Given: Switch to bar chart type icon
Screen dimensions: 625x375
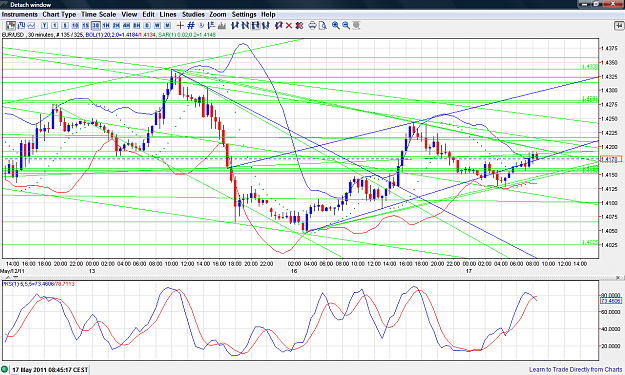Looking at the screenshot, I should pyautogui.click(x=21, y=26).
